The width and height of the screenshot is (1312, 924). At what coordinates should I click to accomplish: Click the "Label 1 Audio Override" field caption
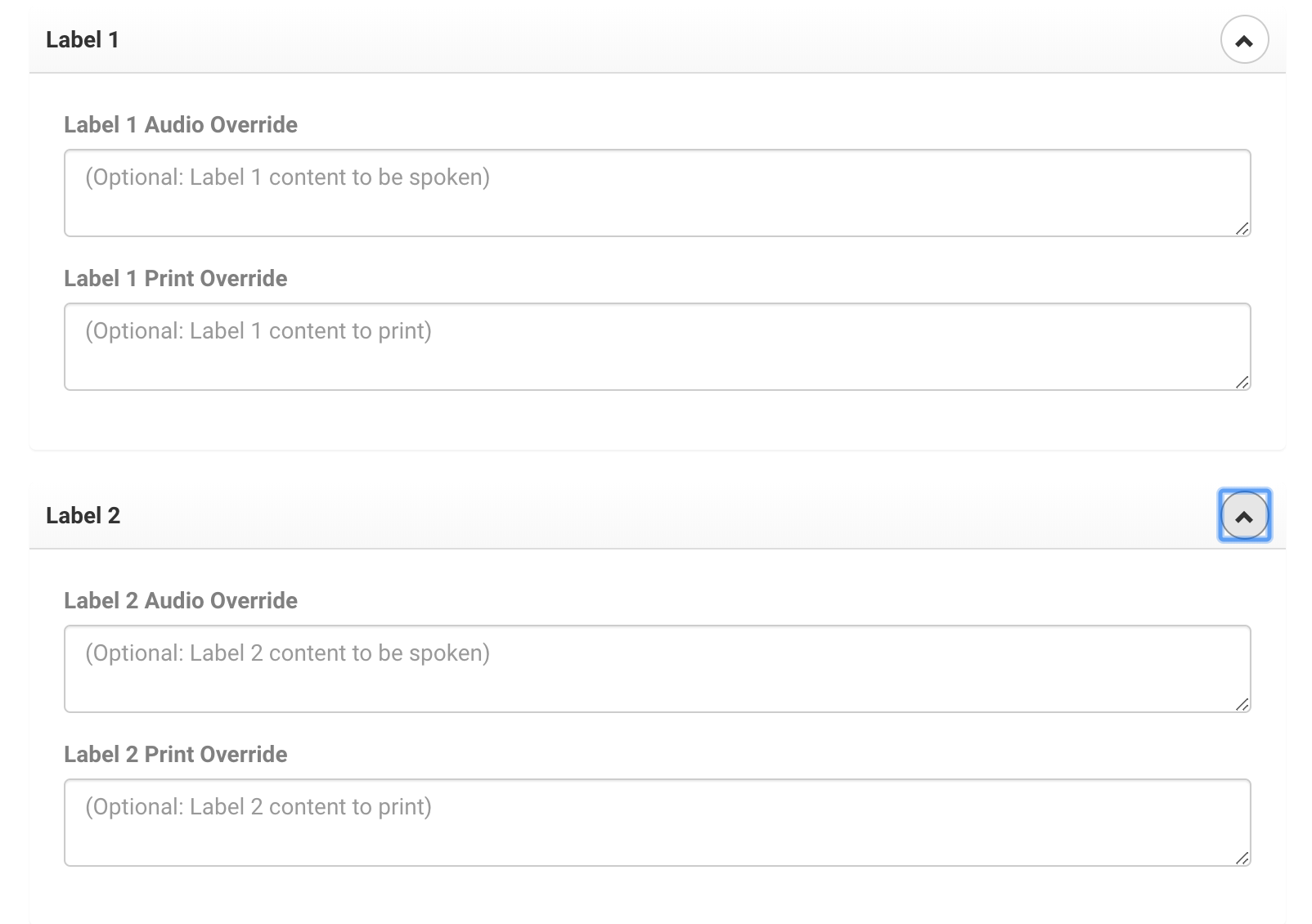pyautogui.click(x=181, y=125)
